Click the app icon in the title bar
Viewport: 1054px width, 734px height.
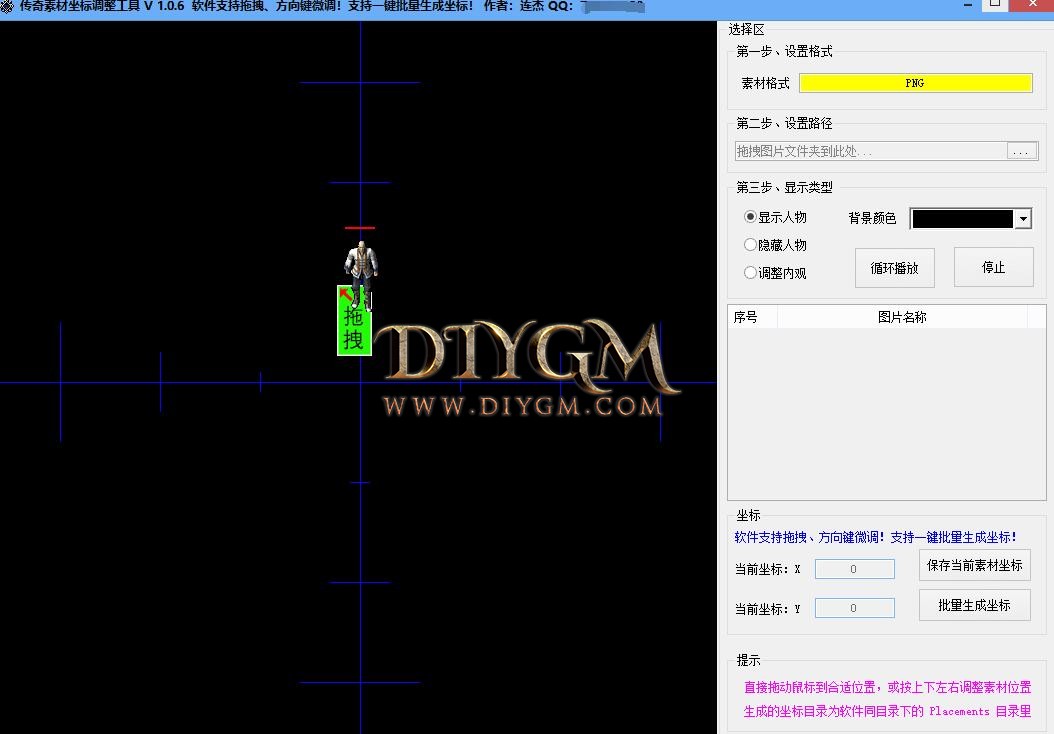tap(7, 6)
